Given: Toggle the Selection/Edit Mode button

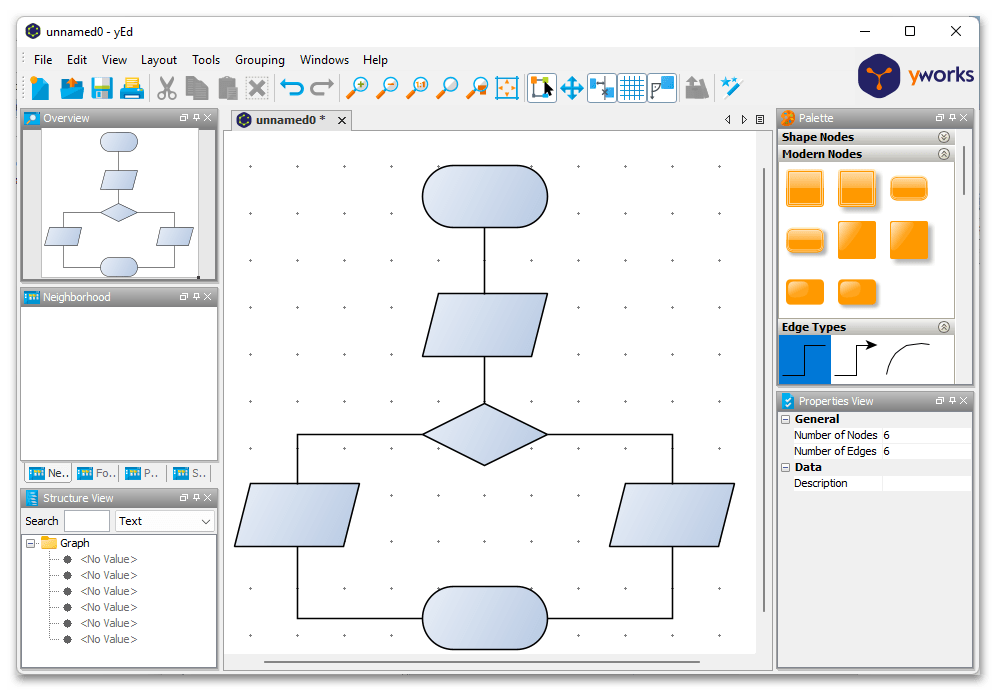Looking at the screenshot, I should click(541, 88).
